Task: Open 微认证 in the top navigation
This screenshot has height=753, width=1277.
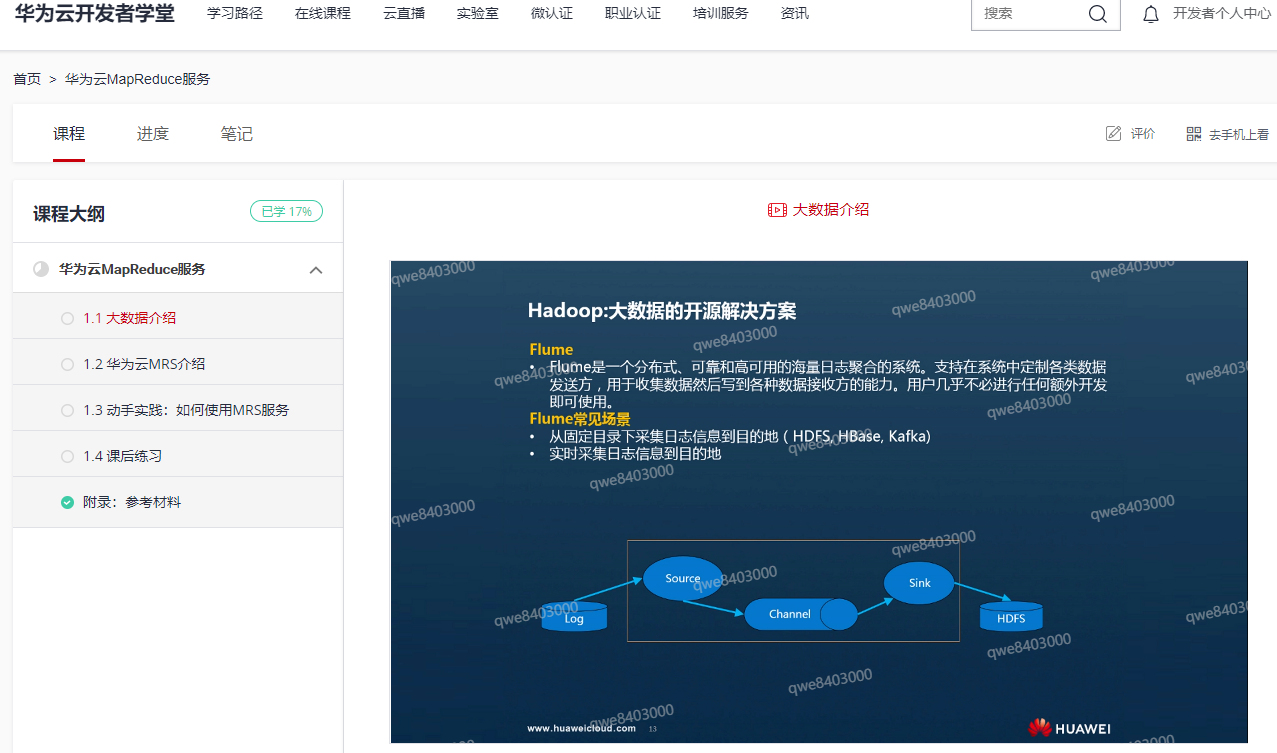Action: (x=552, y=14)
